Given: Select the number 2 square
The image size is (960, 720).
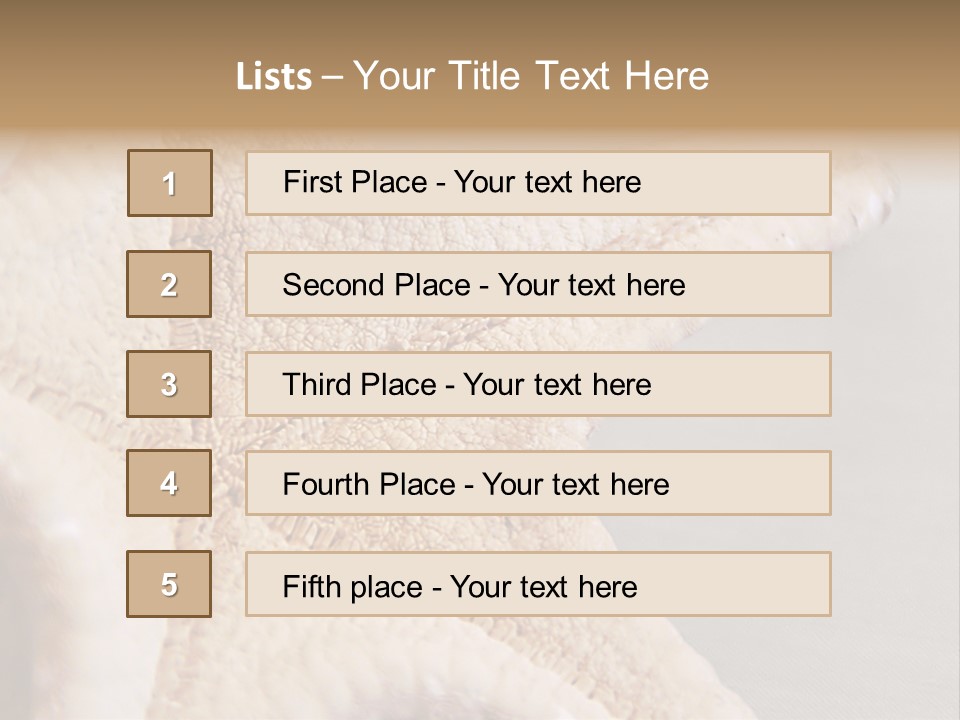Looking at the screenshot, I should pyautogui.click(x=169, y=284).
